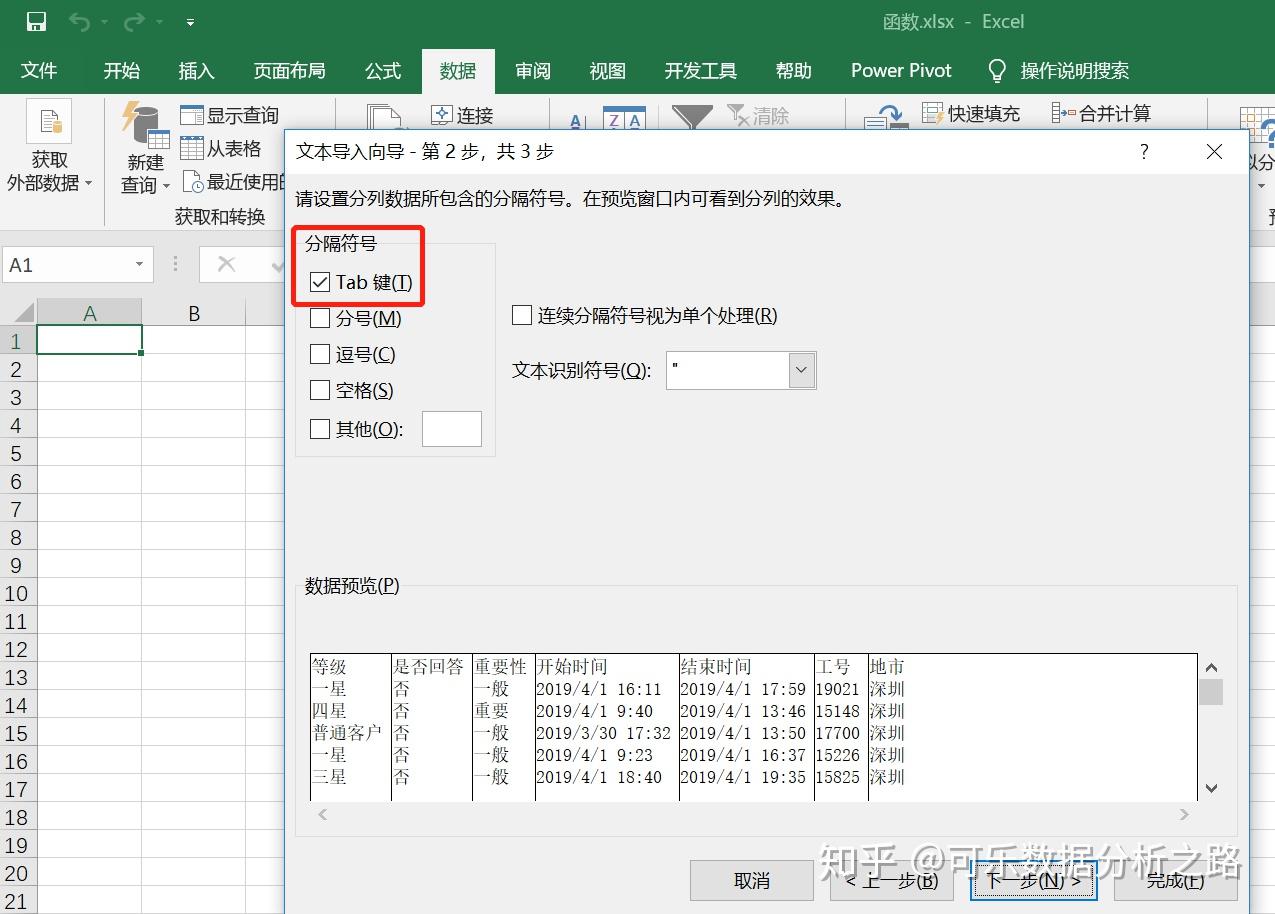Click the Filter funnel icon
This screenshot has height=914, width=1275.
692,117
